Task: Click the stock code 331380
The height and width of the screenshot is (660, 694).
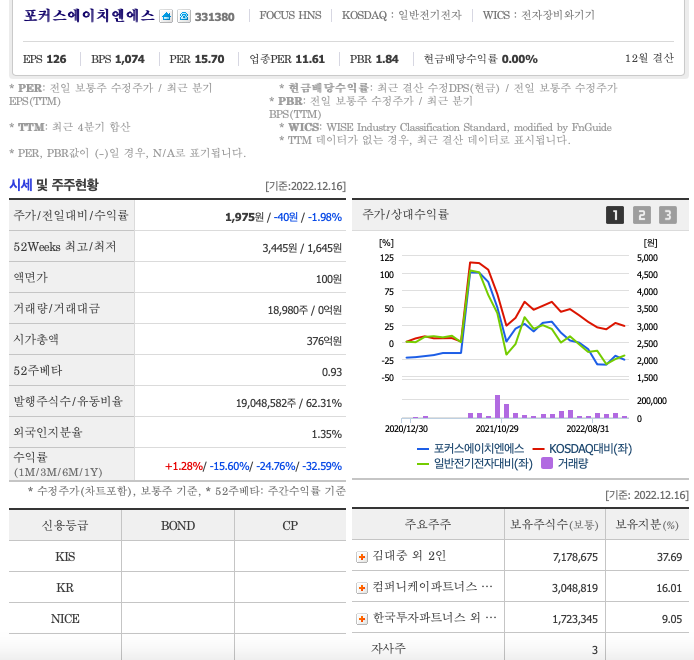Action: pyautogui.click(x=215, y=17)
